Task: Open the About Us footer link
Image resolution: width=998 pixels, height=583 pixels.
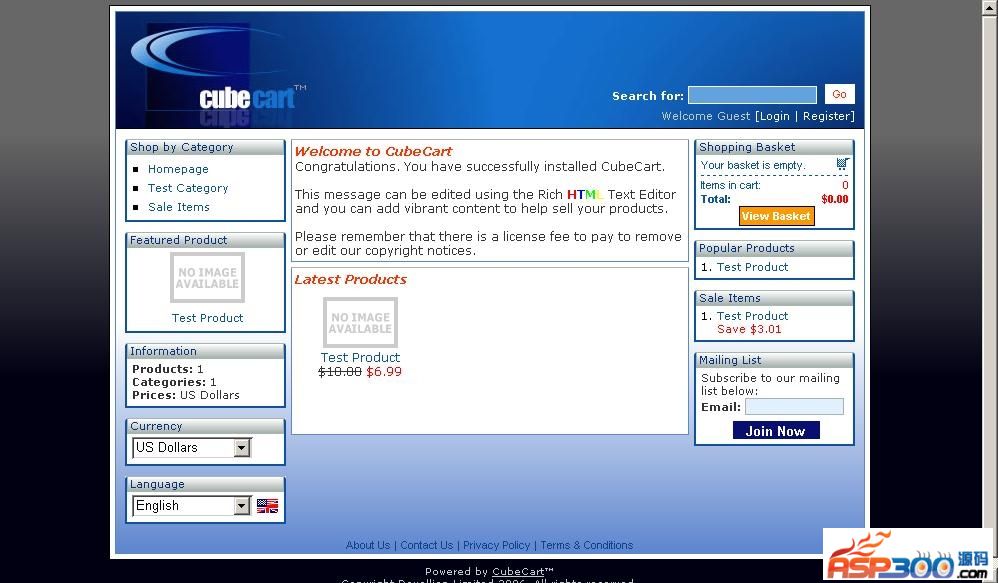Action: pyautogui.click(x=368, y=545)
